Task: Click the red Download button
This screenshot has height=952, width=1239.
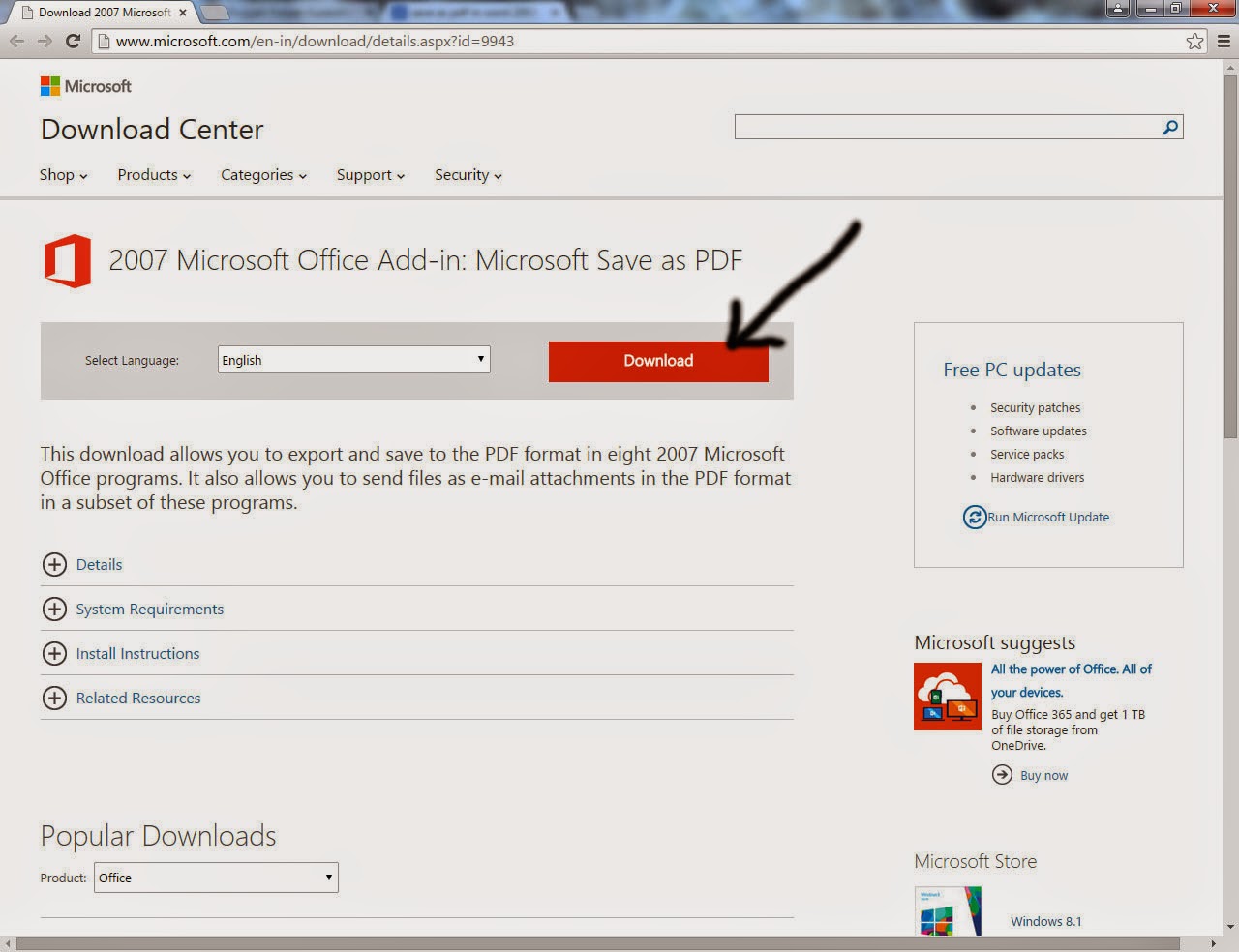Action: (658, 361)
